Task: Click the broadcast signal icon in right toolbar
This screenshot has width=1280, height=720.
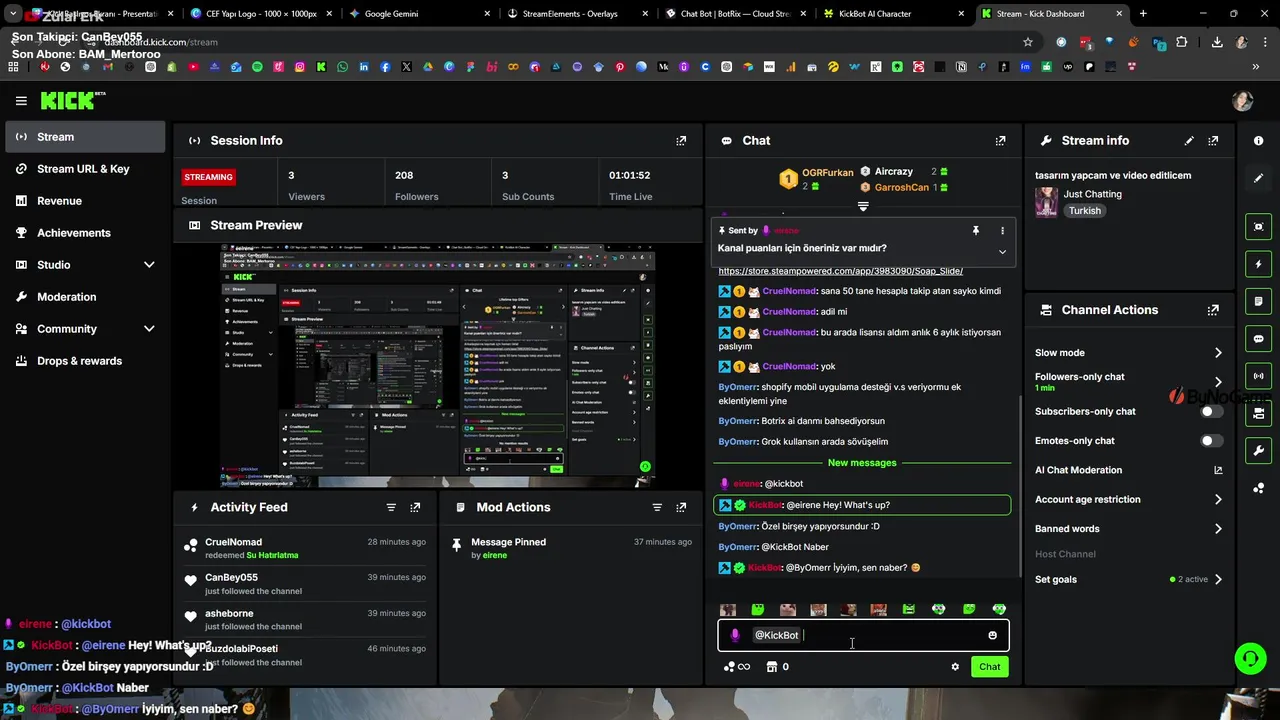Action: [x=1258, y=376]
